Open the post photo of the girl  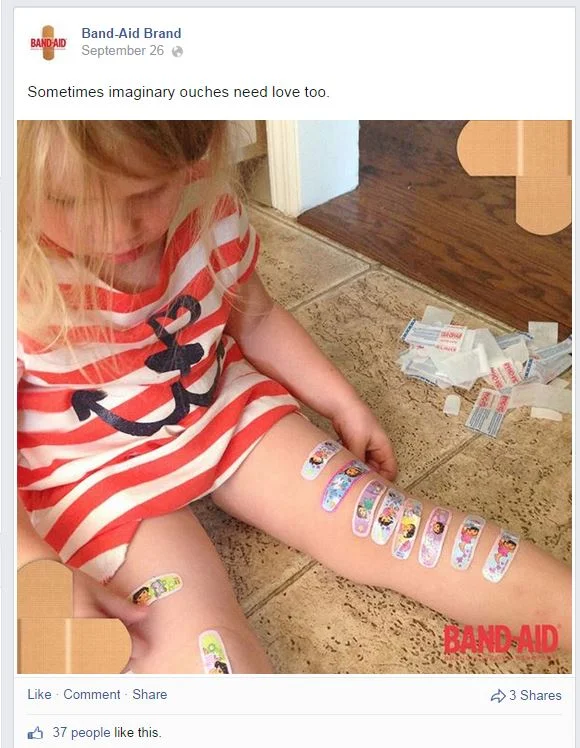tap(294, 397)
